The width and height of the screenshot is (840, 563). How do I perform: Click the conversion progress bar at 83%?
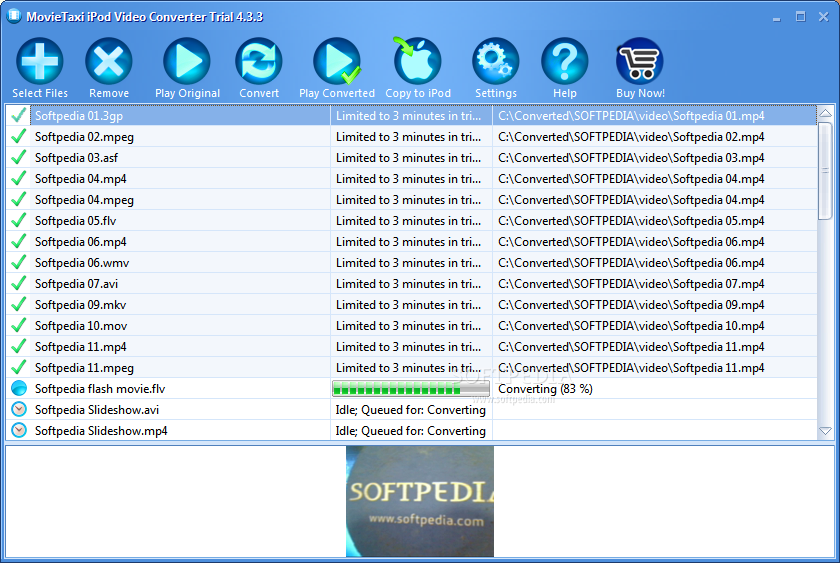[410, 389]
